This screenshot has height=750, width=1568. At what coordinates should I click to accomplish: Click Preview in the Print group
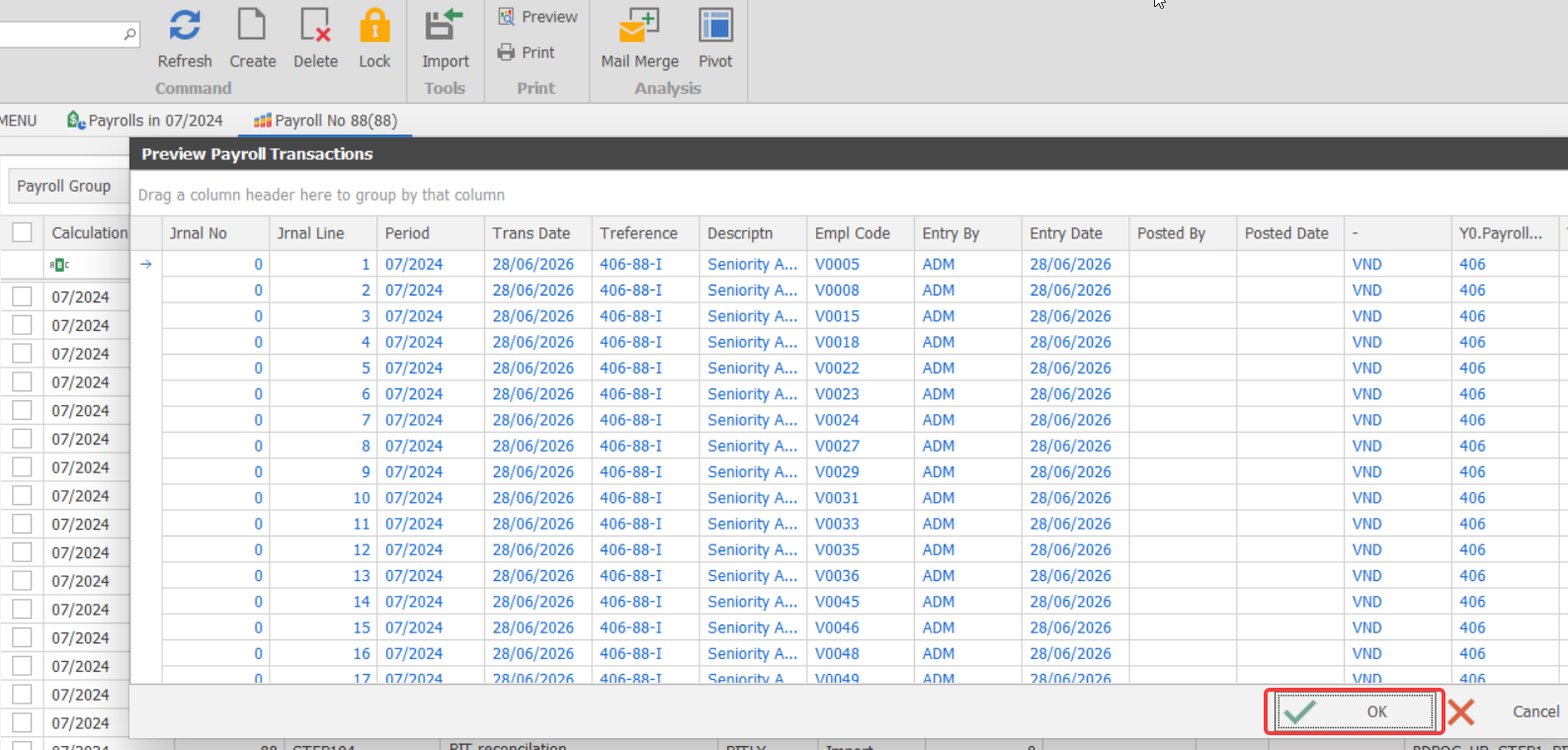[x=538, y=17]
